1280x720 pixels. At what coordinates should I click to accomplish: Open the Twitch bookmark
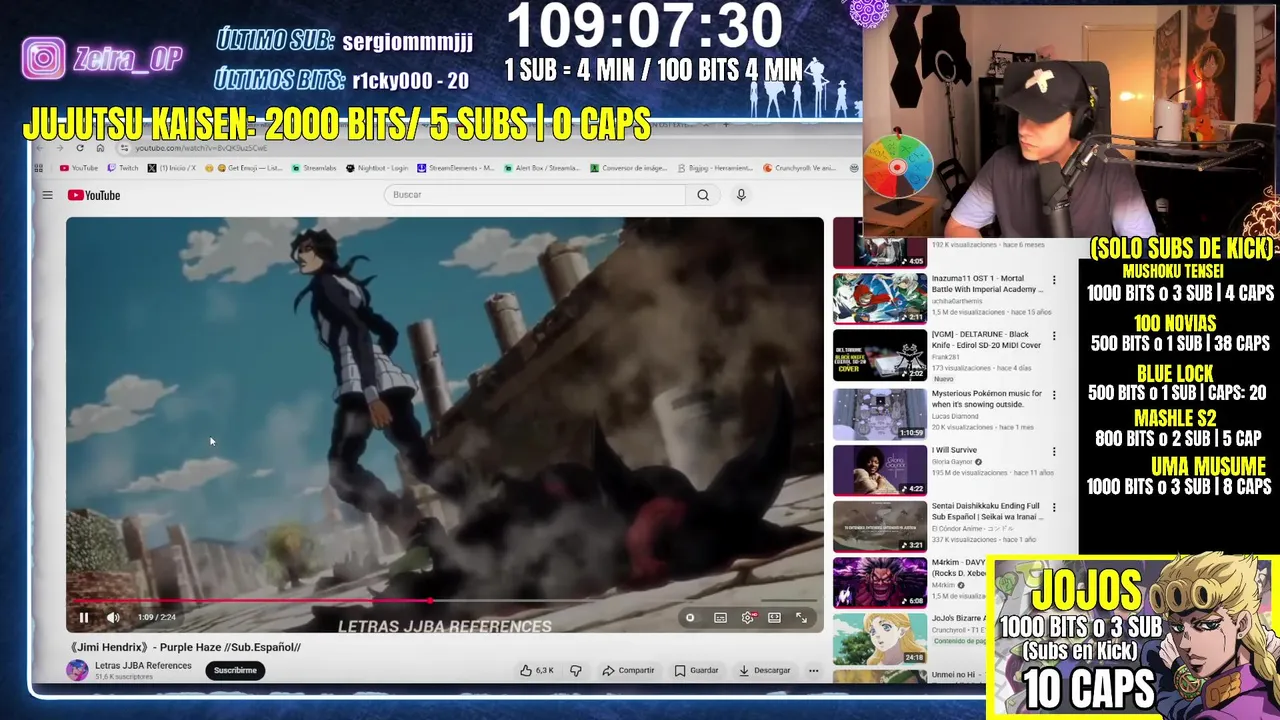point(123,168)
